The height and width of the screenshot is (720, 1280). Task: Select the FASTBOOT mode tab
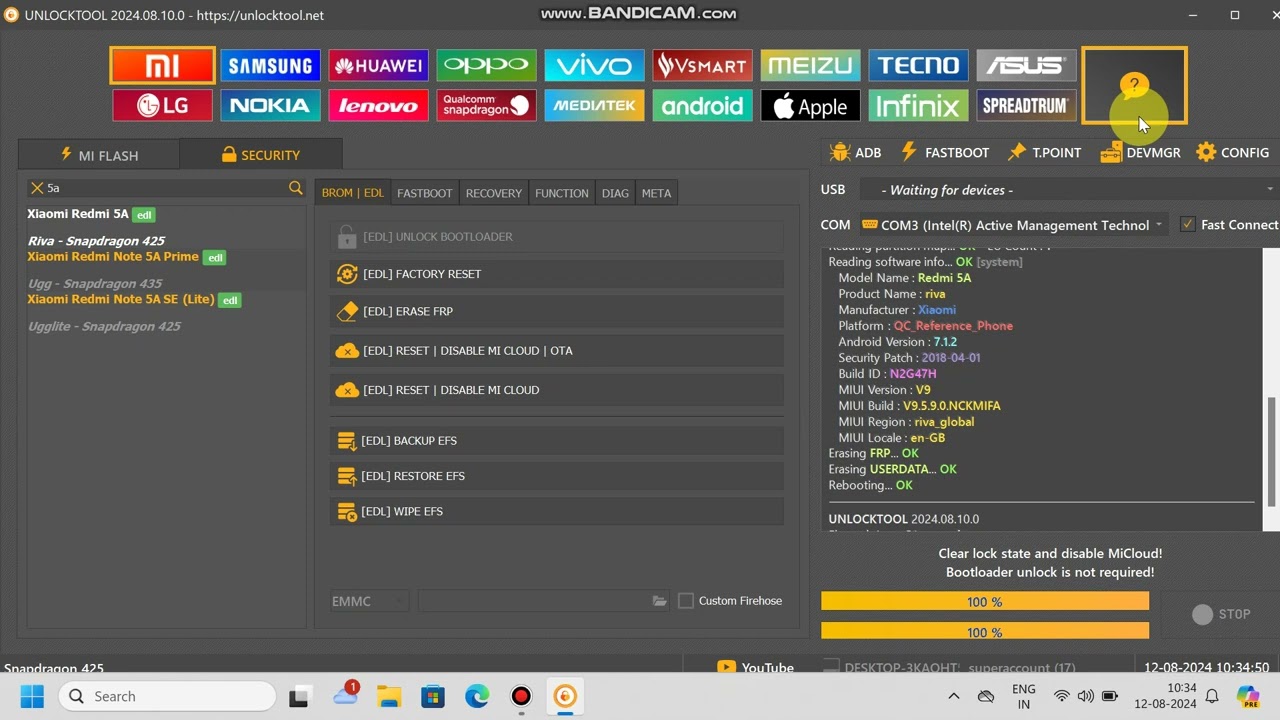pyautogui.click(x=424, y=193)
